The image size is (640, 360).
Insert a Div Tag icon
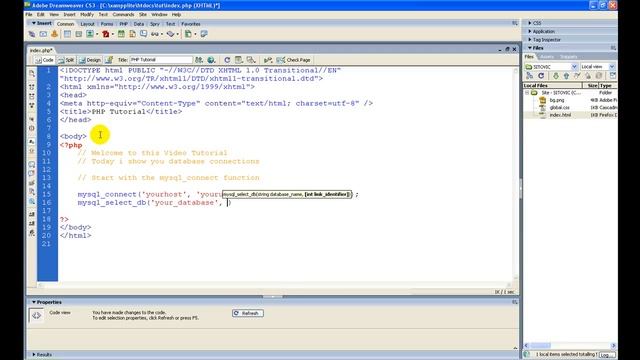[x=79, y=34]
